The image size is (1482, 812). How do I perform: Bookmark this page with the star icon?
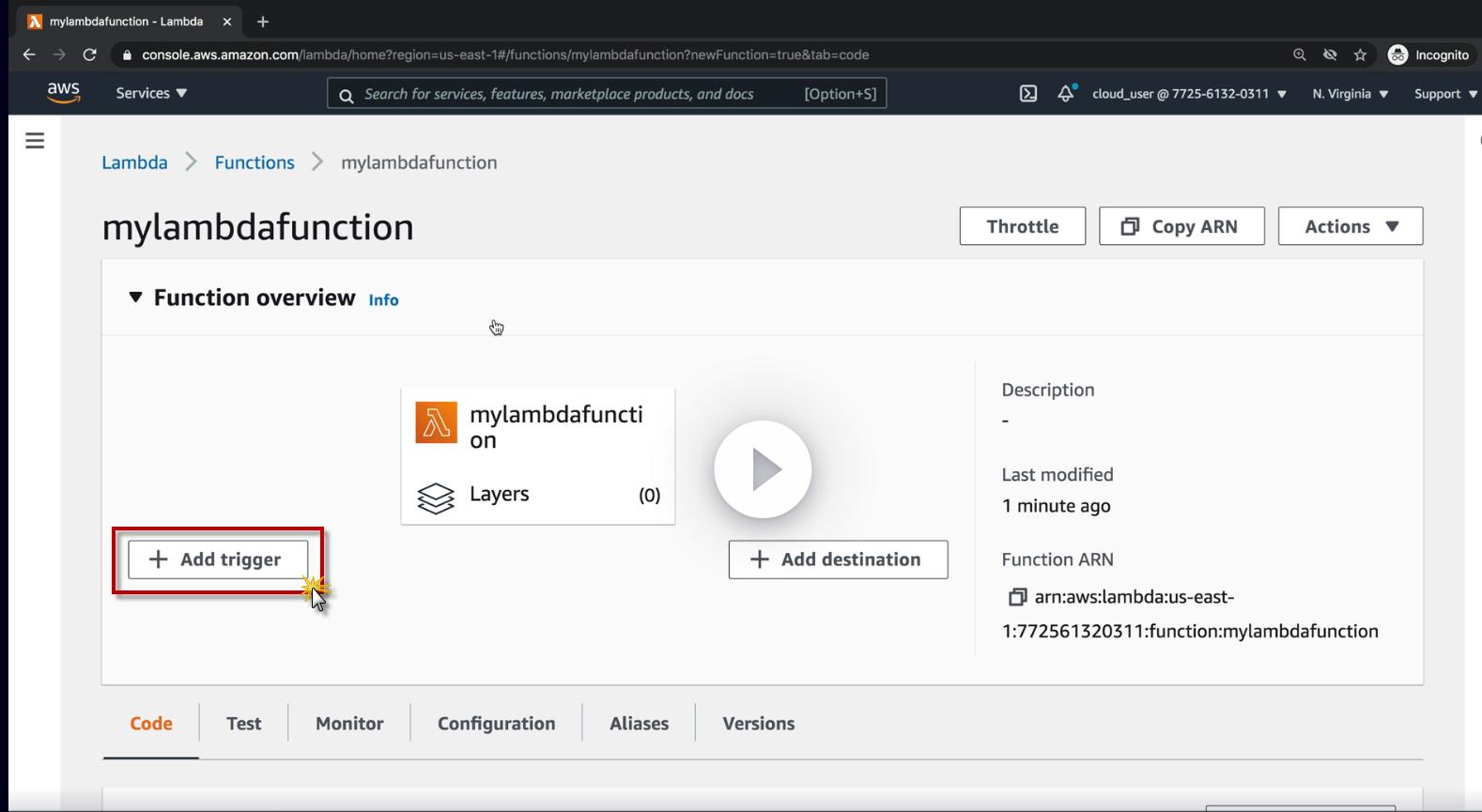[x=1360, y=55]
